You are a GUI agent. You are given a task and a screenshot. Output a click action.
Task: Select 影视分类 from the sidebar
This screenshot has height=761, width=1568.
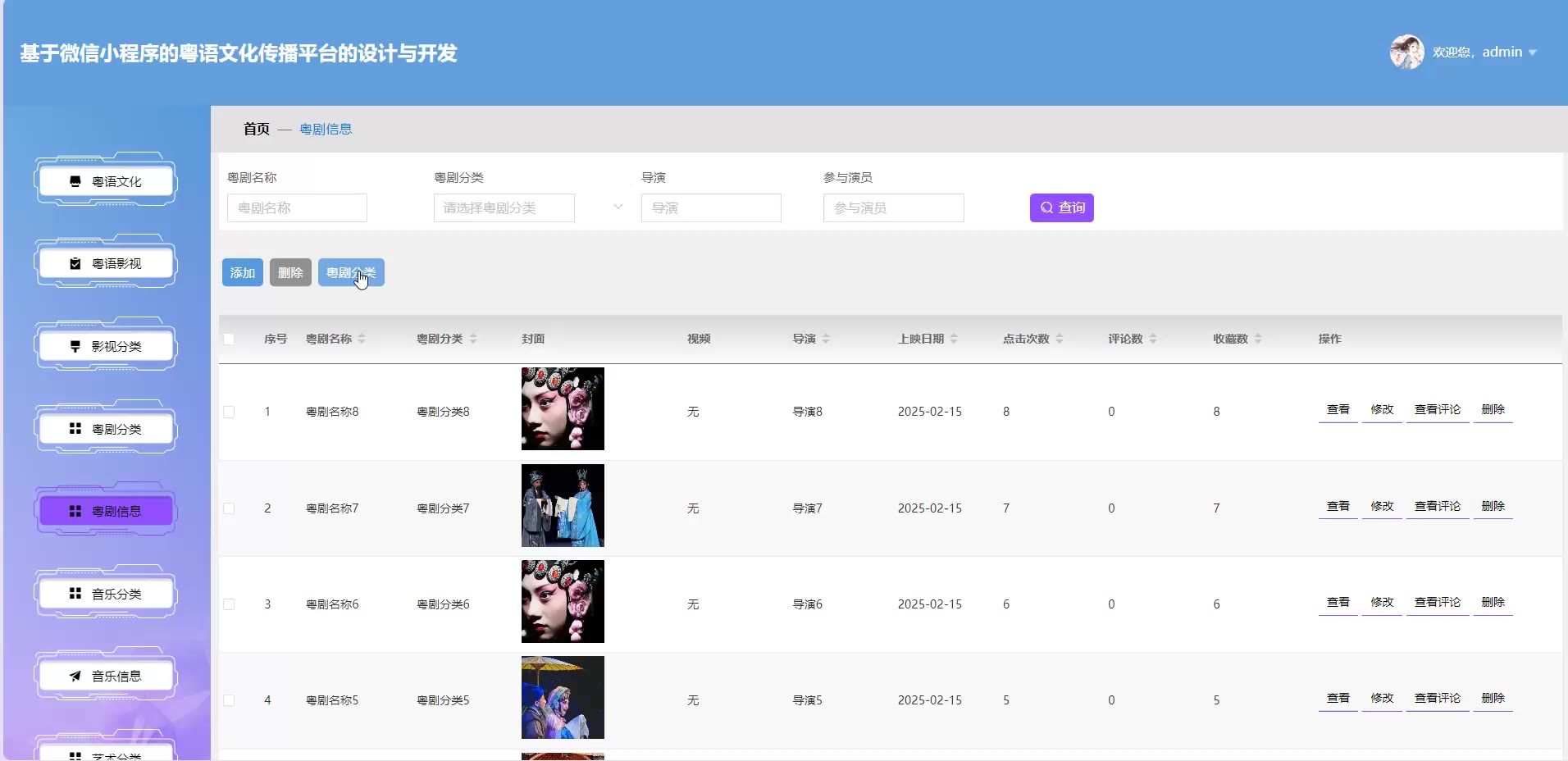pos(106,346)
